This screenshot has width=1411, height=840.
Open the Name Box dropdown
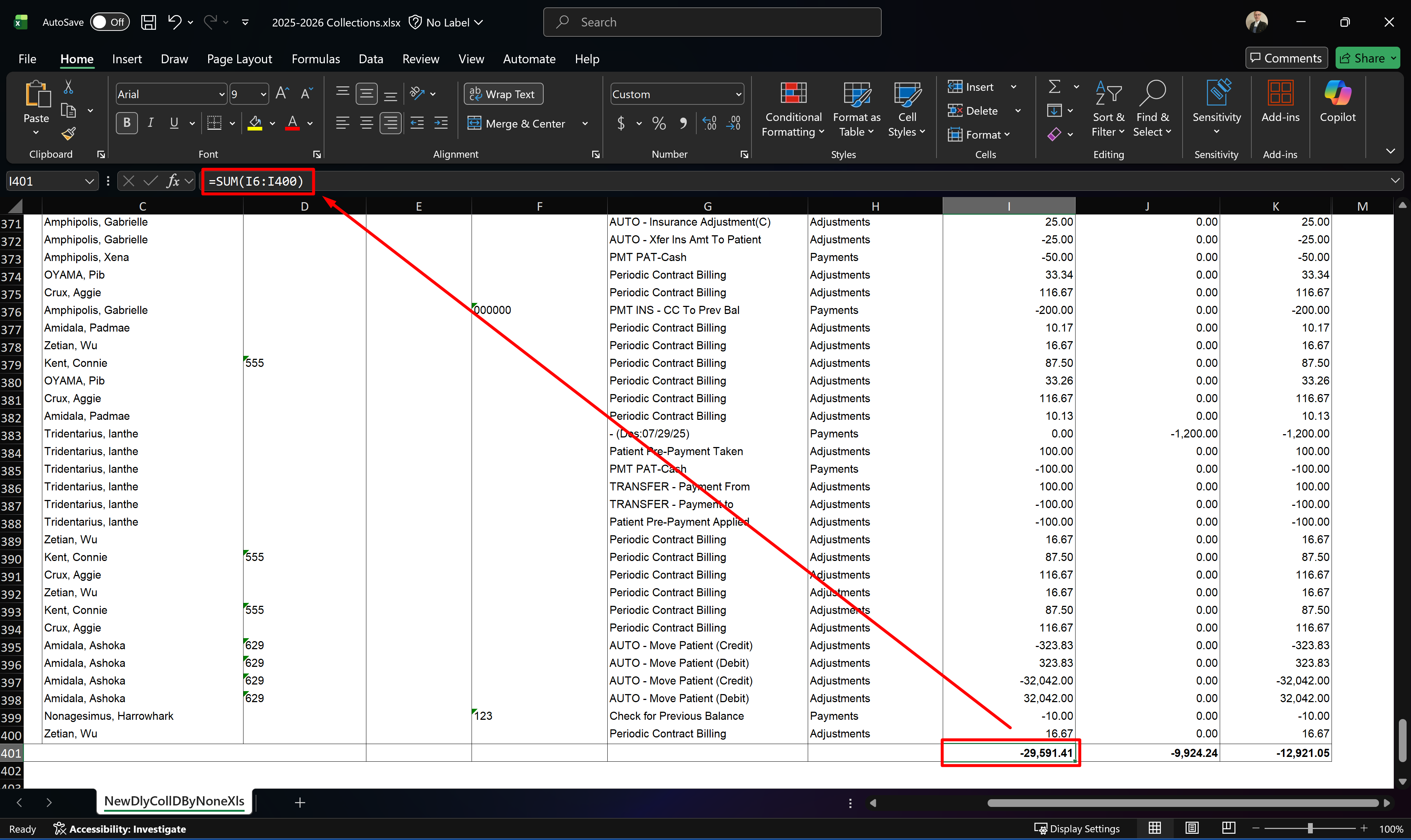click(x=89, y=181)
